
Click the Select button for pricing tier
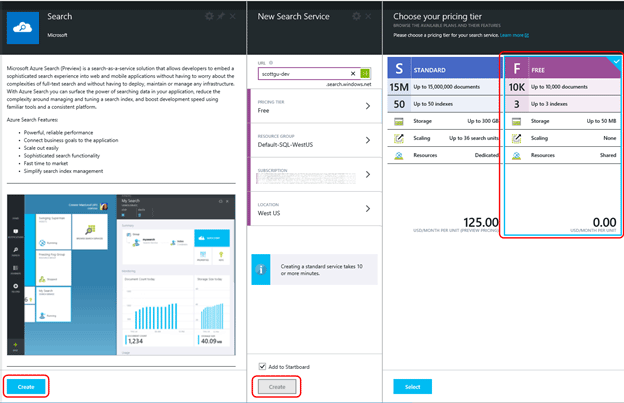click(412, 387)
